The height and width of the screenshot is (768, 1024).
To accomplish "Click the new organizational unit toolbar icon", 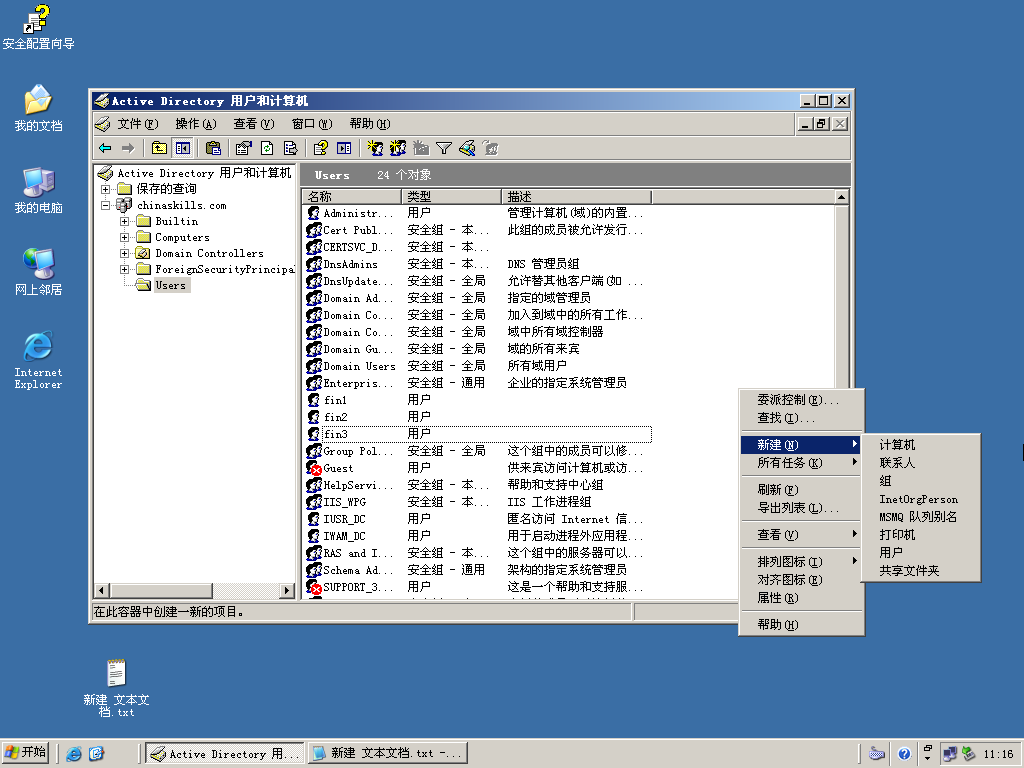I will tap(421, 148).
